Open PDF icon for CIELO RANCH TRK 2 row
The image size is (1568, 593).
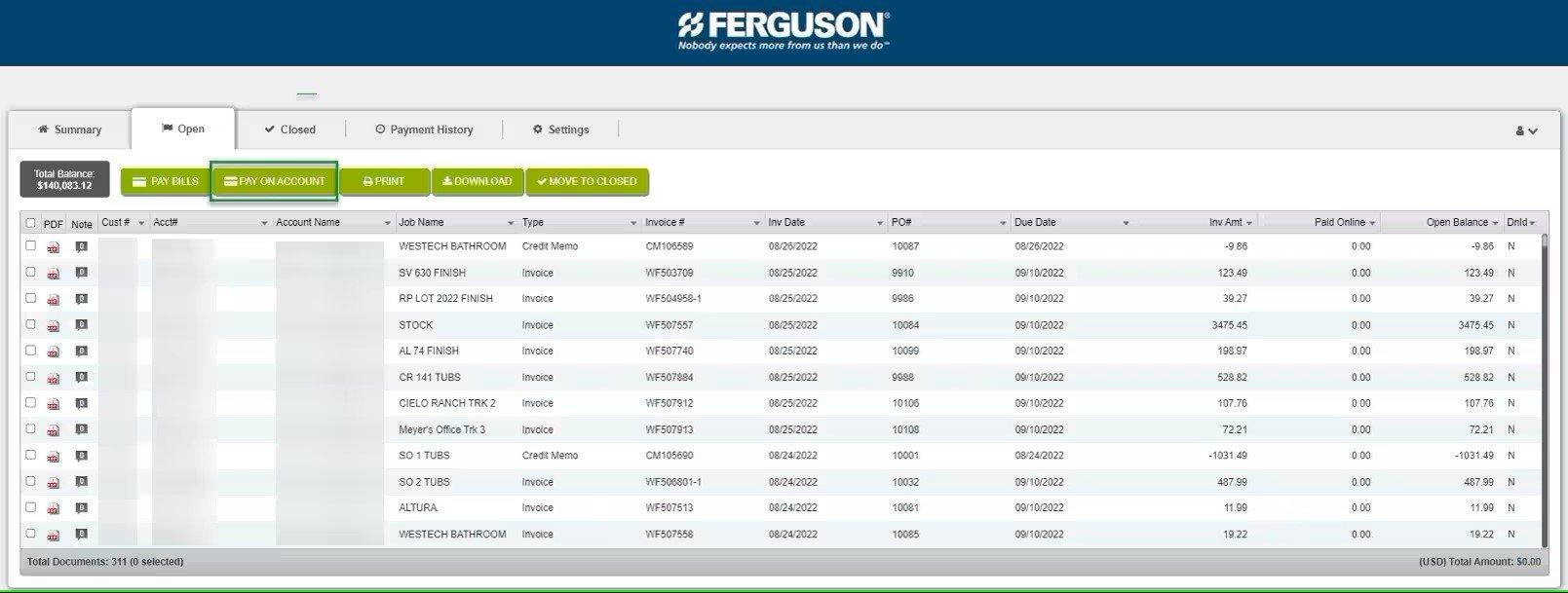54,404
